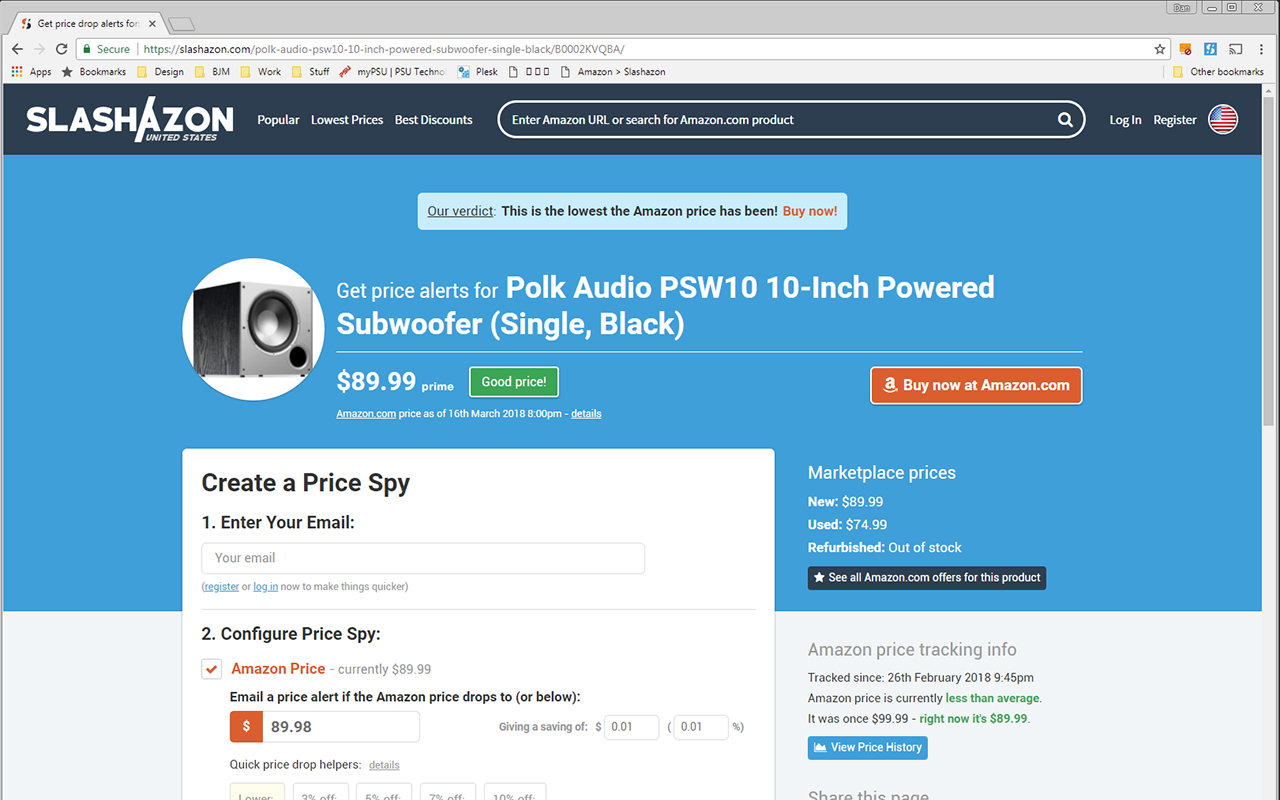Open the Bookmarks star folder in the bookmarks bar

tap(94, 72)
